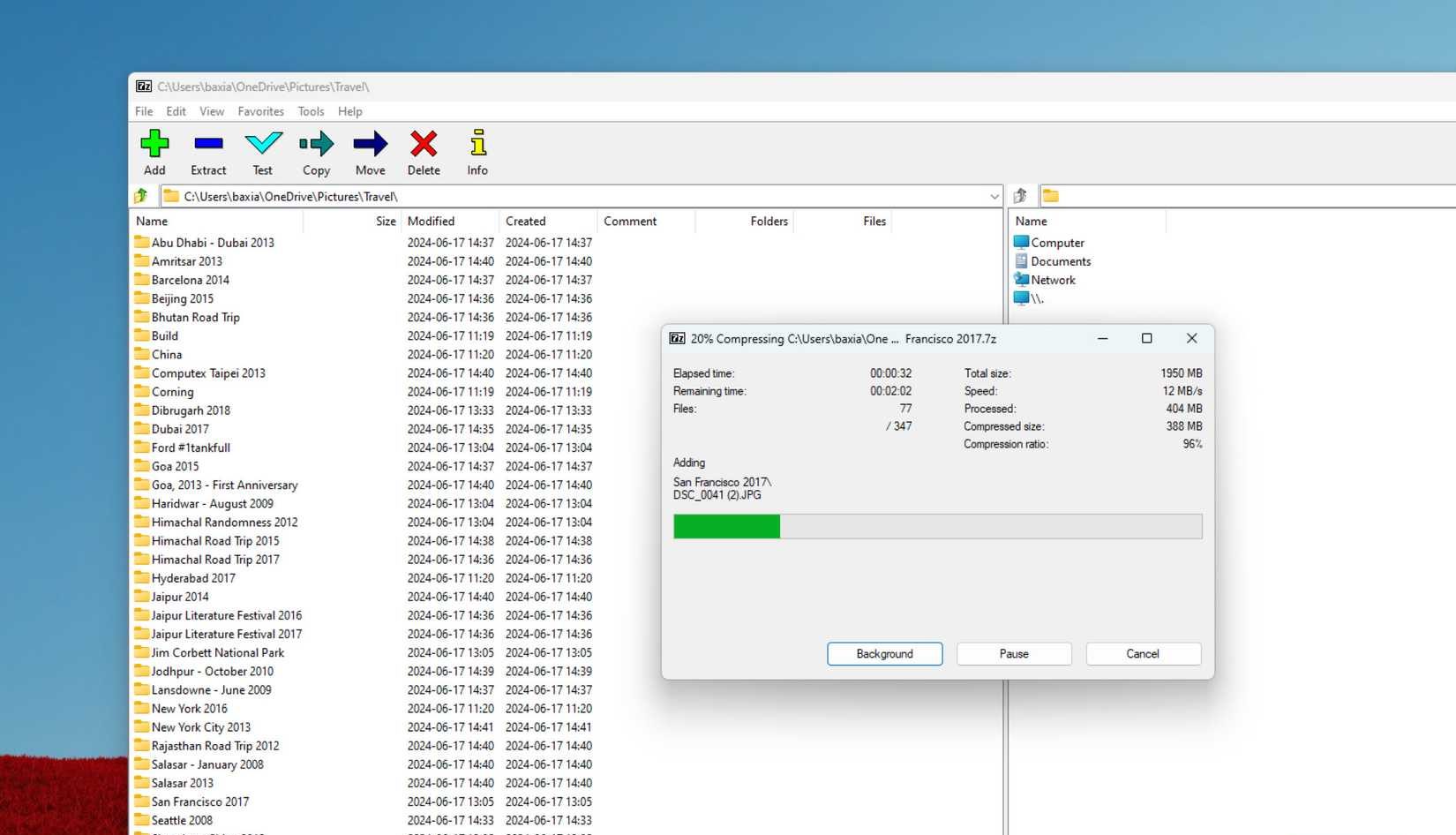Viewport: 1456px width, 835px height.
Task: Select the Barcelona 2014 folder
Action: pos(191,280)
